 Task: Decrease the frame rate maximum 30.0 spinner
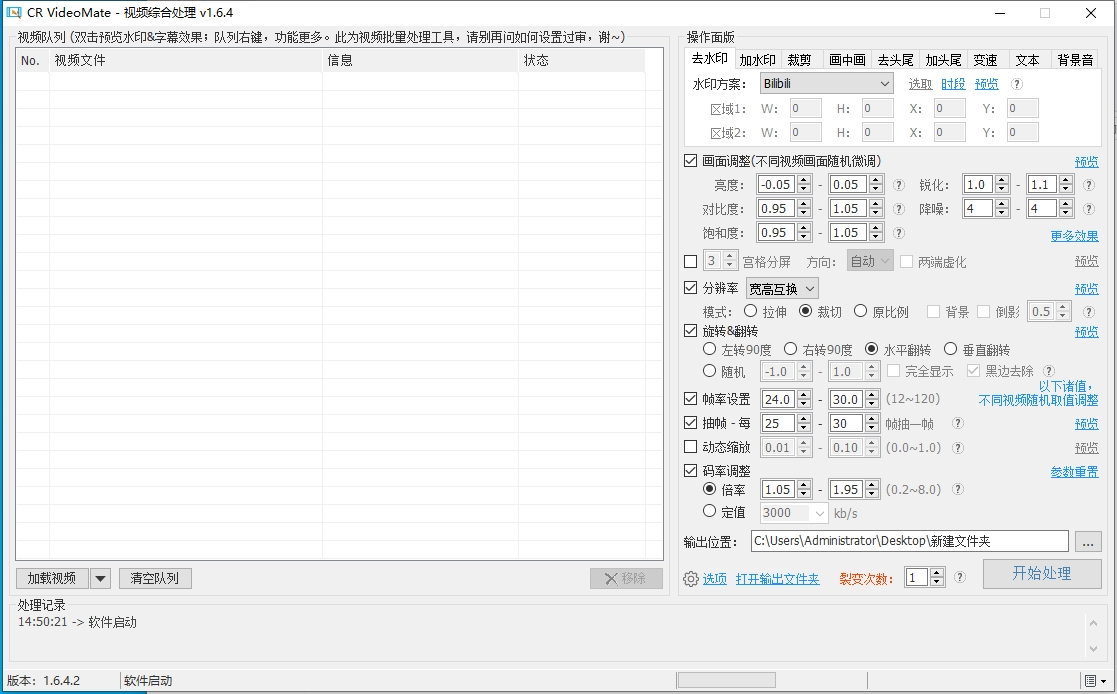(x=872, y=404)
